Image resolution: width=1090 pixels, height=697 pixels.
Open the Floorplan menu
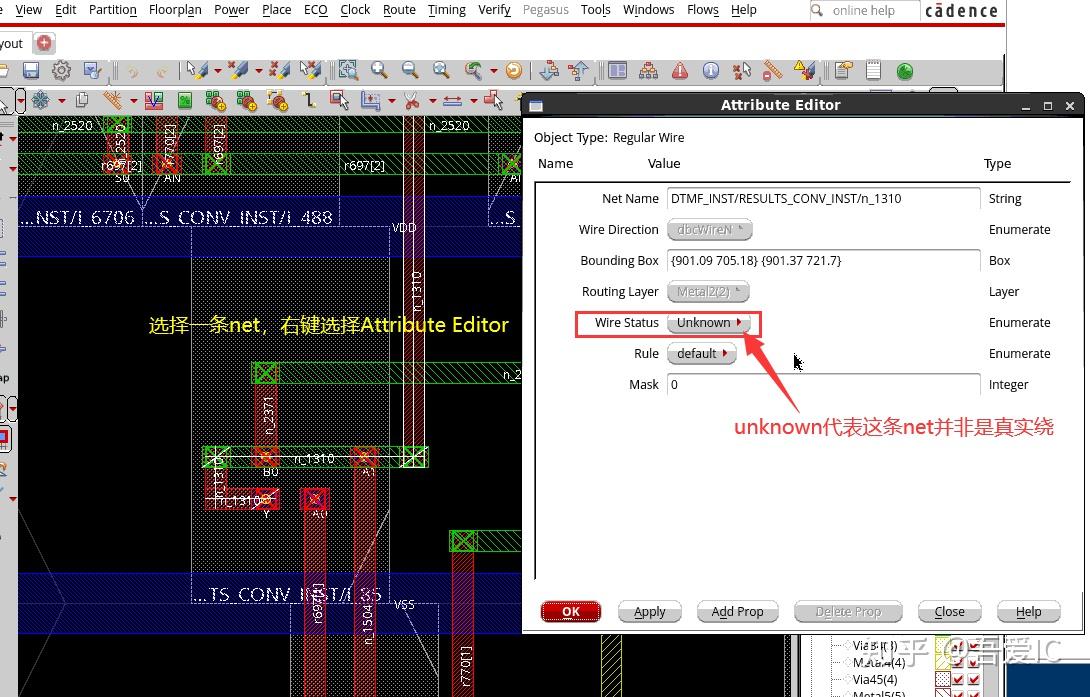tap(175, 10)
